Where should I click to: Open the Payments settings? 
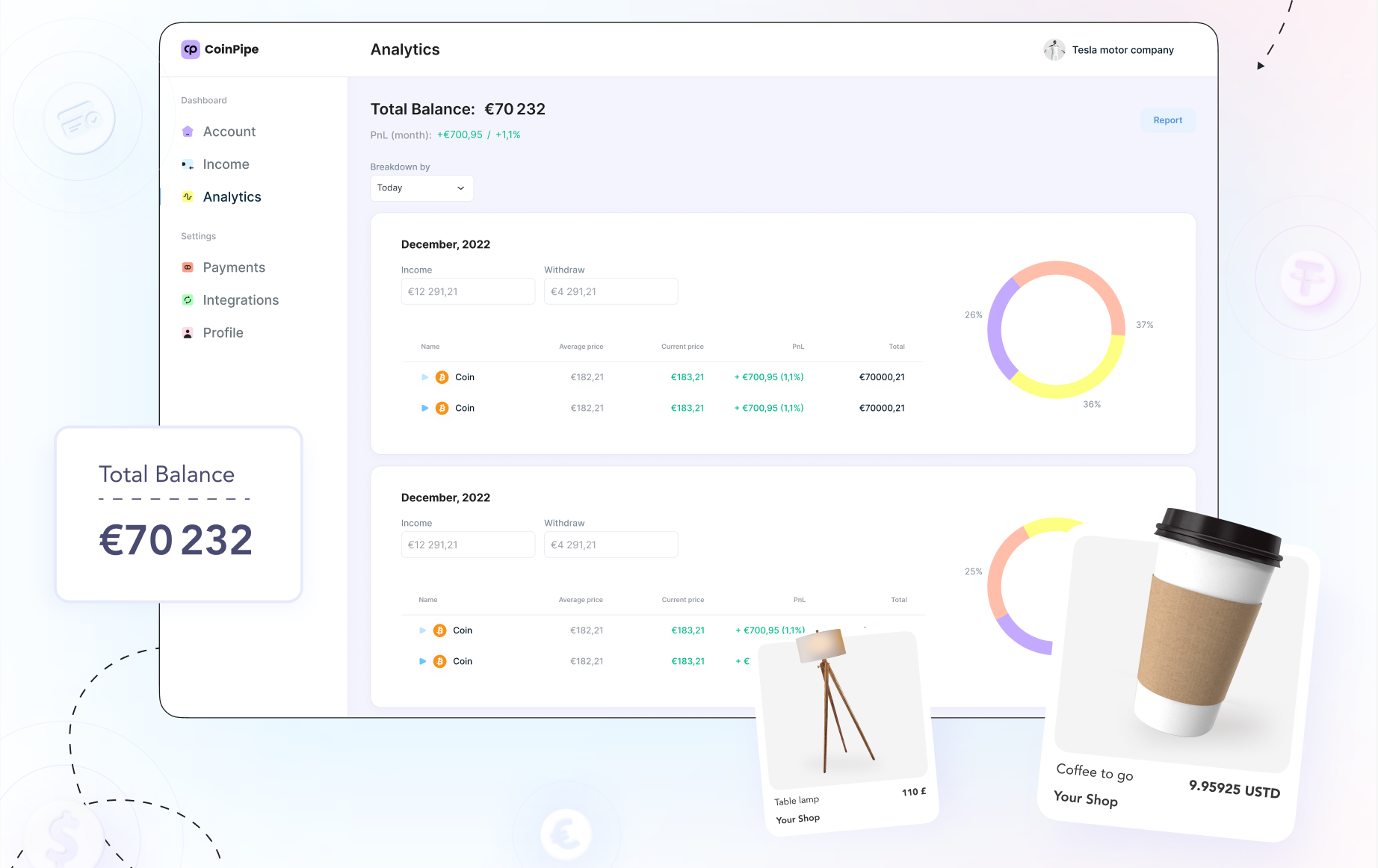234,267
